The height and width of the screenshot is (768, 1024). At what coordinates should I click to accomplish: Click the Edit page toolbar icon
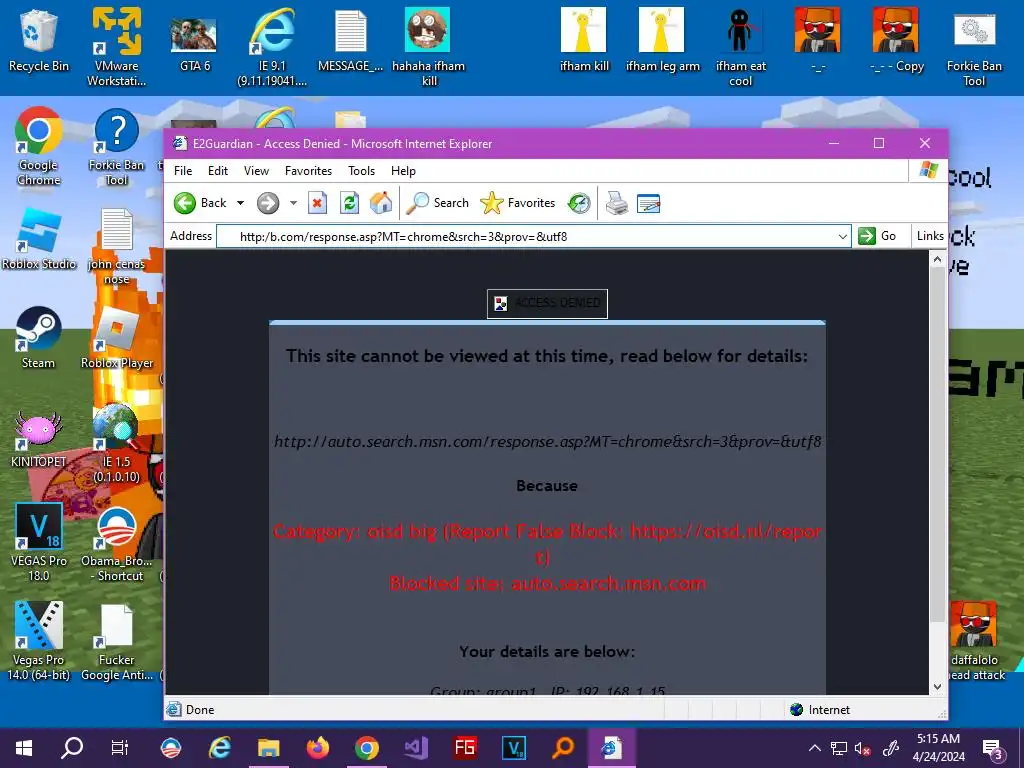coord(648,204)
